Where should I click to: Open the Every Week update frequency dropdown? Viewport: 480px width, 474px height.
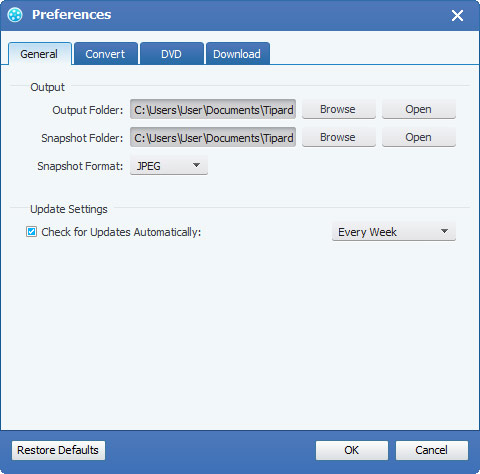[x=394, y=232]
